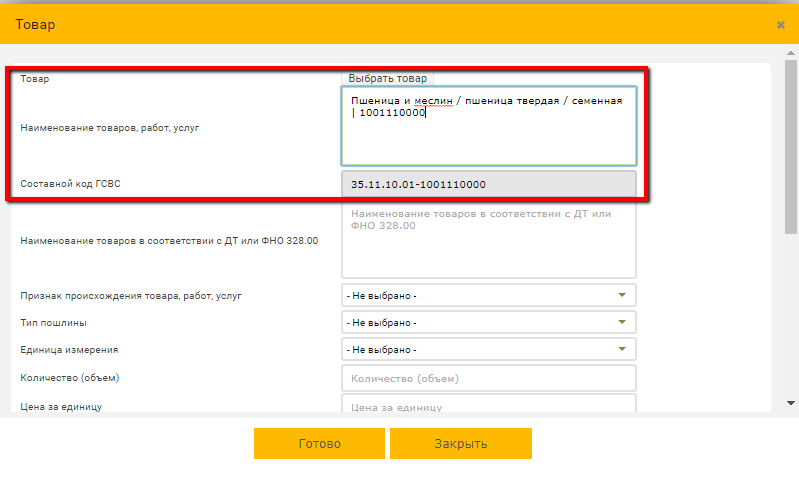Click the Количество (объем) label text
The width and height of the screenshot is (799, 484).
(x=77, y=377)
